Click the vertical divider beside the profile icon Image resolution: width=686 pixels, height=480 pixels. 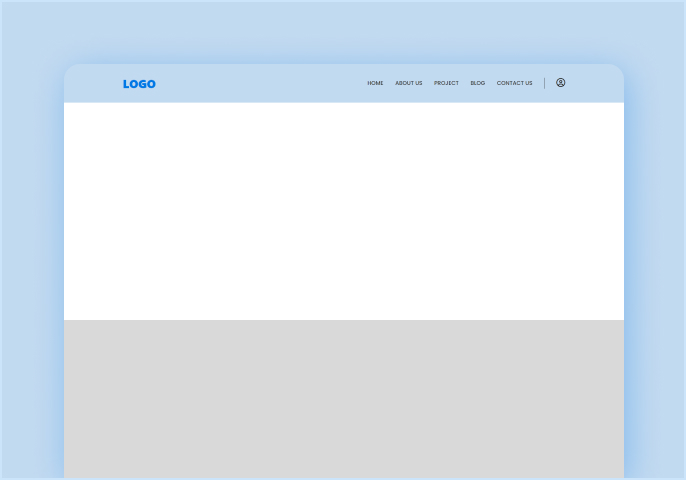click(545, 83)
